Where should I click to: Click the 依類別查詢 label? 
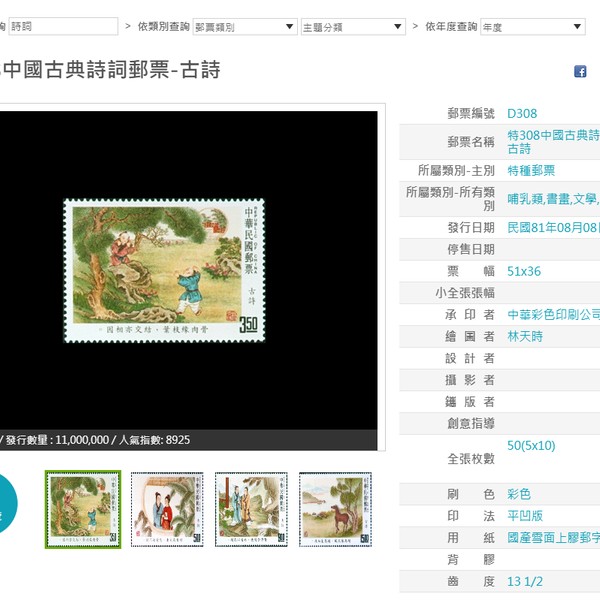(x=163, y=26)
